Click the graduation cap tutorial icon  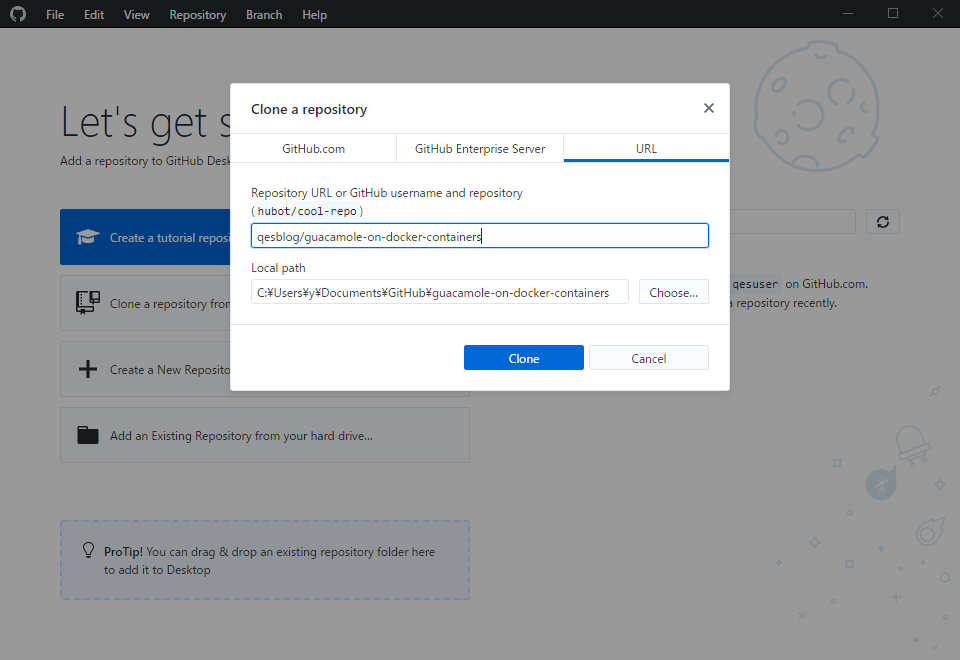[x=88, y=237]
